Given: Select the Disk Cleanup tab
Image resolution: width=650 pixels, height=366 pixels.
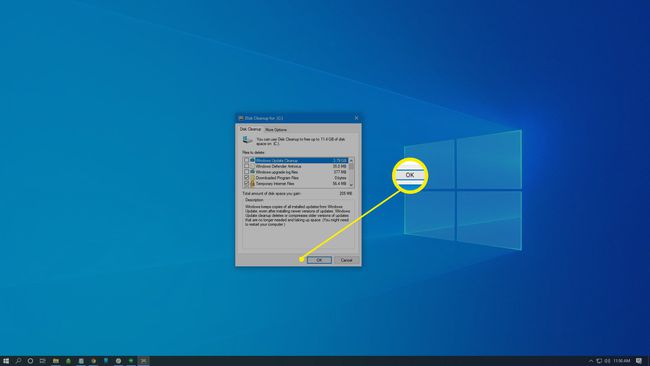Looking at the screenshot, I should click(250, 129).
